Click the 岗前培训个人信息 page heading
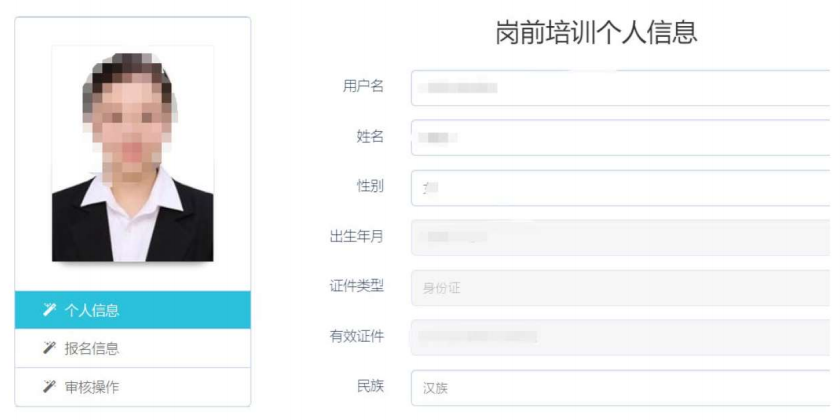This screenshot has width=840, height=420. coord(597,33)
